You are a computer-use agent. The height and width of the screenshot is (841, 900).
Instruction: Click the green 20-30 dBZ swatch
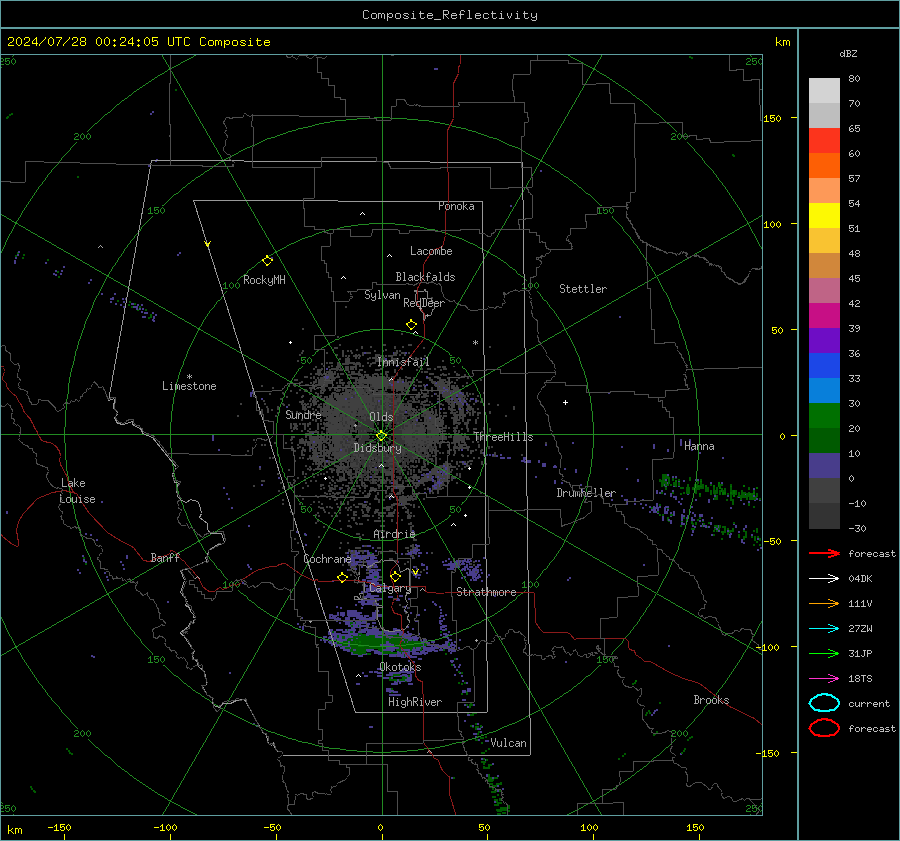824,415
